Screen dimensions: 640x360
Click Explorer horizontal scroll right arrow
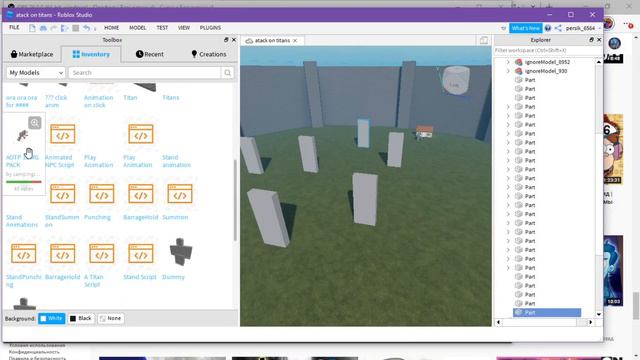(x=591, y=322)
